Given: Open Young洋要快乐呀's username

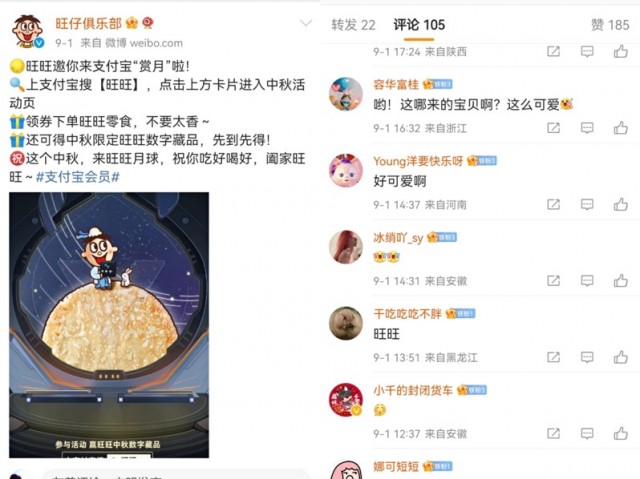Looking at the screenshot, I should click(x=418, y=161).
